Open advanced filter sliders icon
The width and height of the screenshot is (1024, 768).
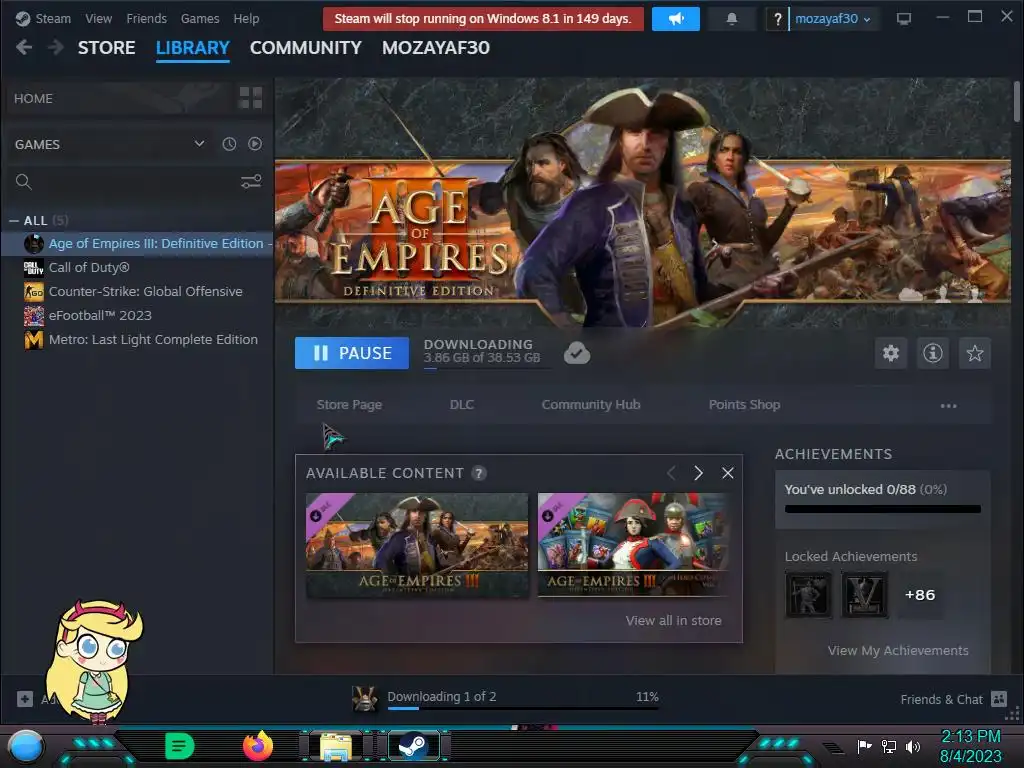pyautogui.click(x=251, y=181)
